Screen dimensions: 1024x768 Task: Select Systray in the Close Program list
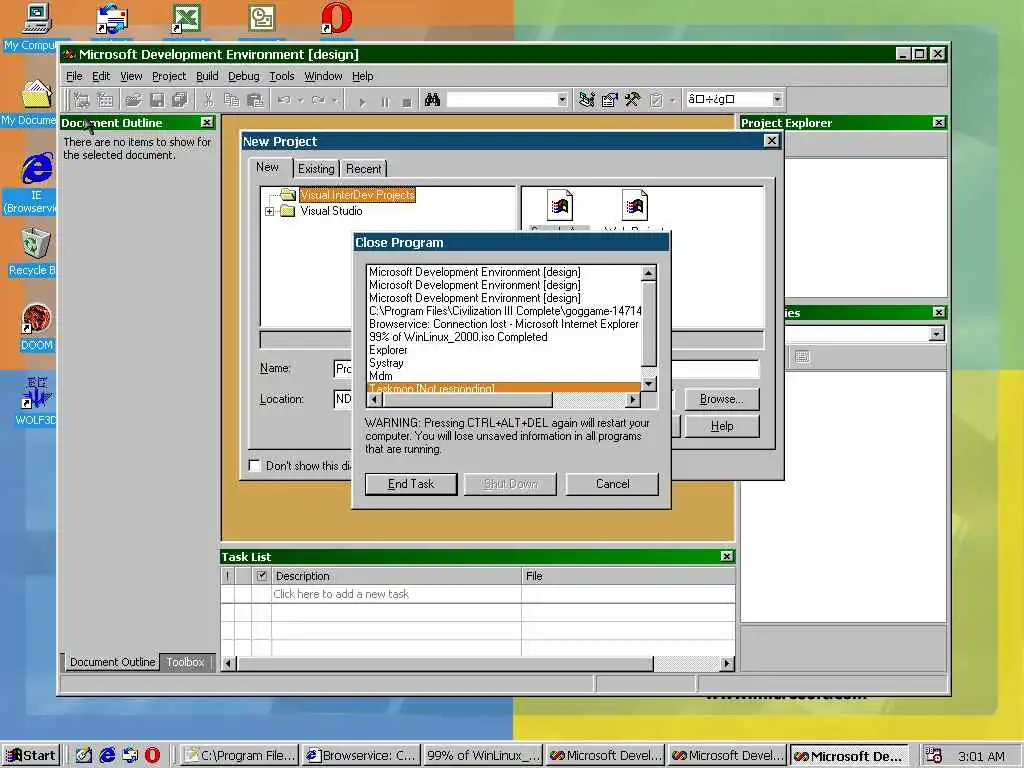[x=504, y=363]
